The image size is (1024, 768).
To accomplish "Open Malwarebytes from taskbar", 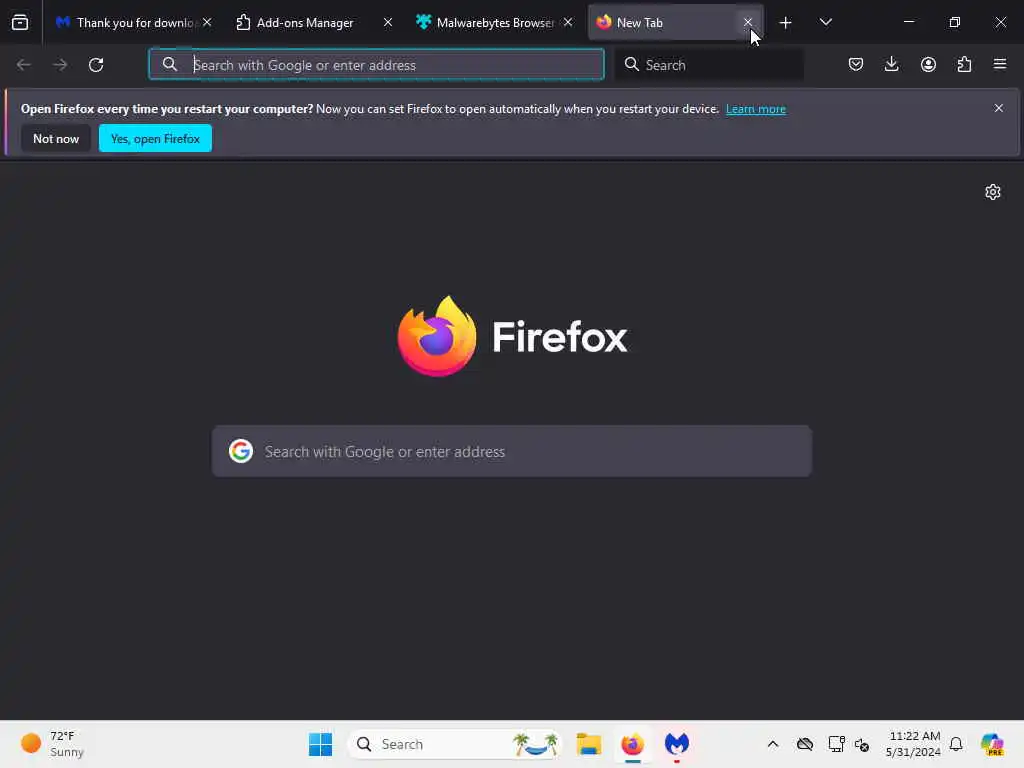I will (x=677, y=744).
